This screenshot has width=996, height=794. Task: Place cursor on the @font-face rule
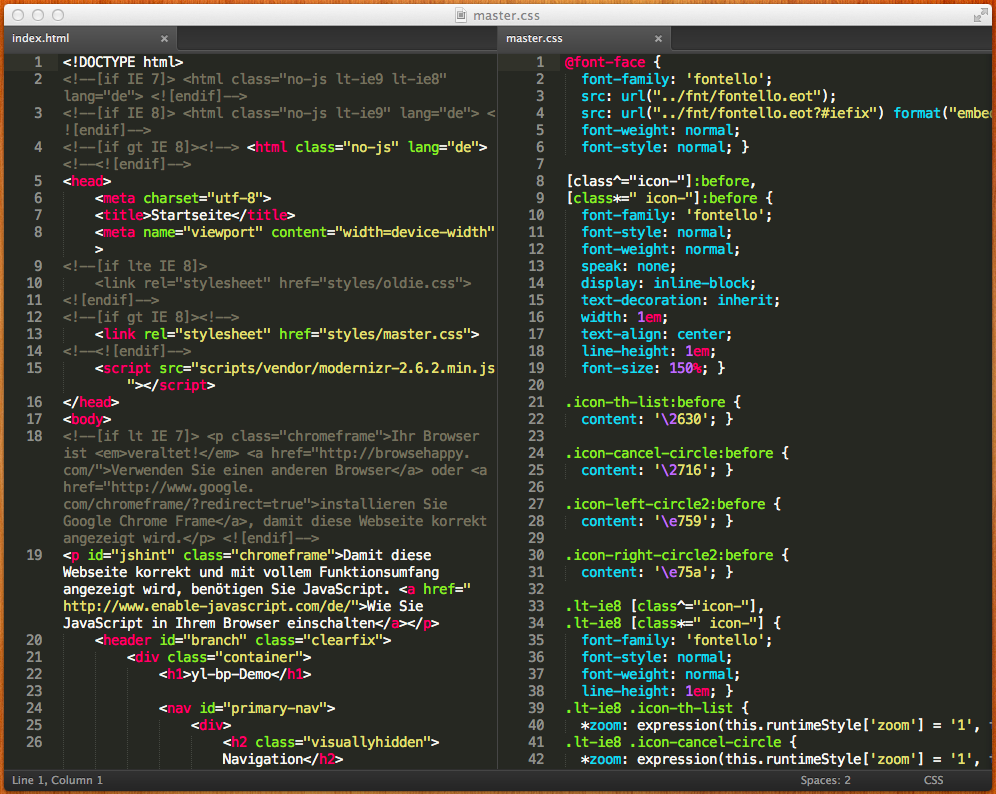coord(603,62)
